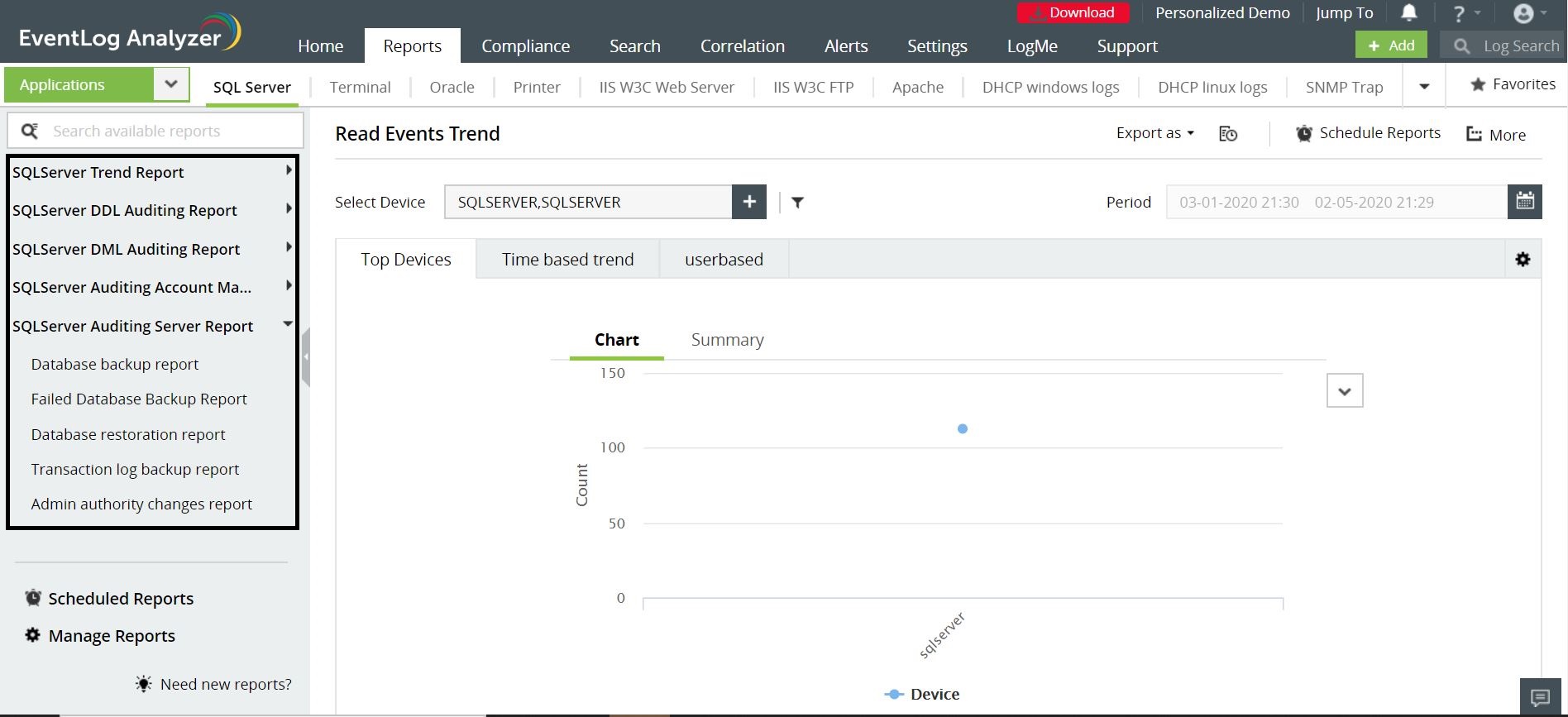Click the Schedule Reports alarm icon
The height and width of the screenshot is (717, 1568).
pyautogui.click(x=1304, y=133)
